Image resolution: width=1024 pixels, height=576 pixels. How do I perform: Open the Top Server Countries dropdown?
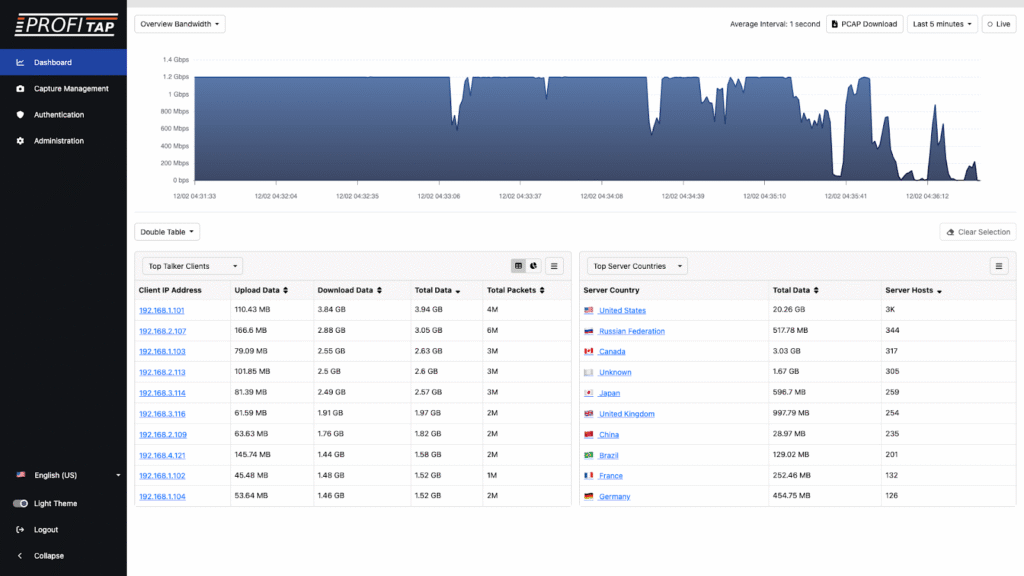click(x=637, y=266)
